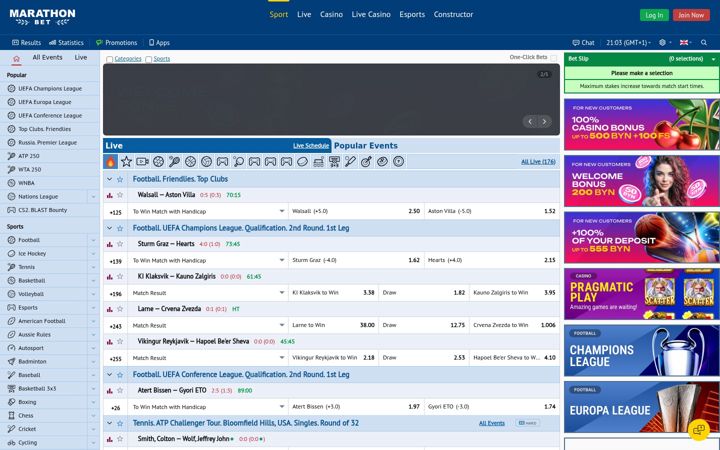Open the Esports tab

point(412,15)
